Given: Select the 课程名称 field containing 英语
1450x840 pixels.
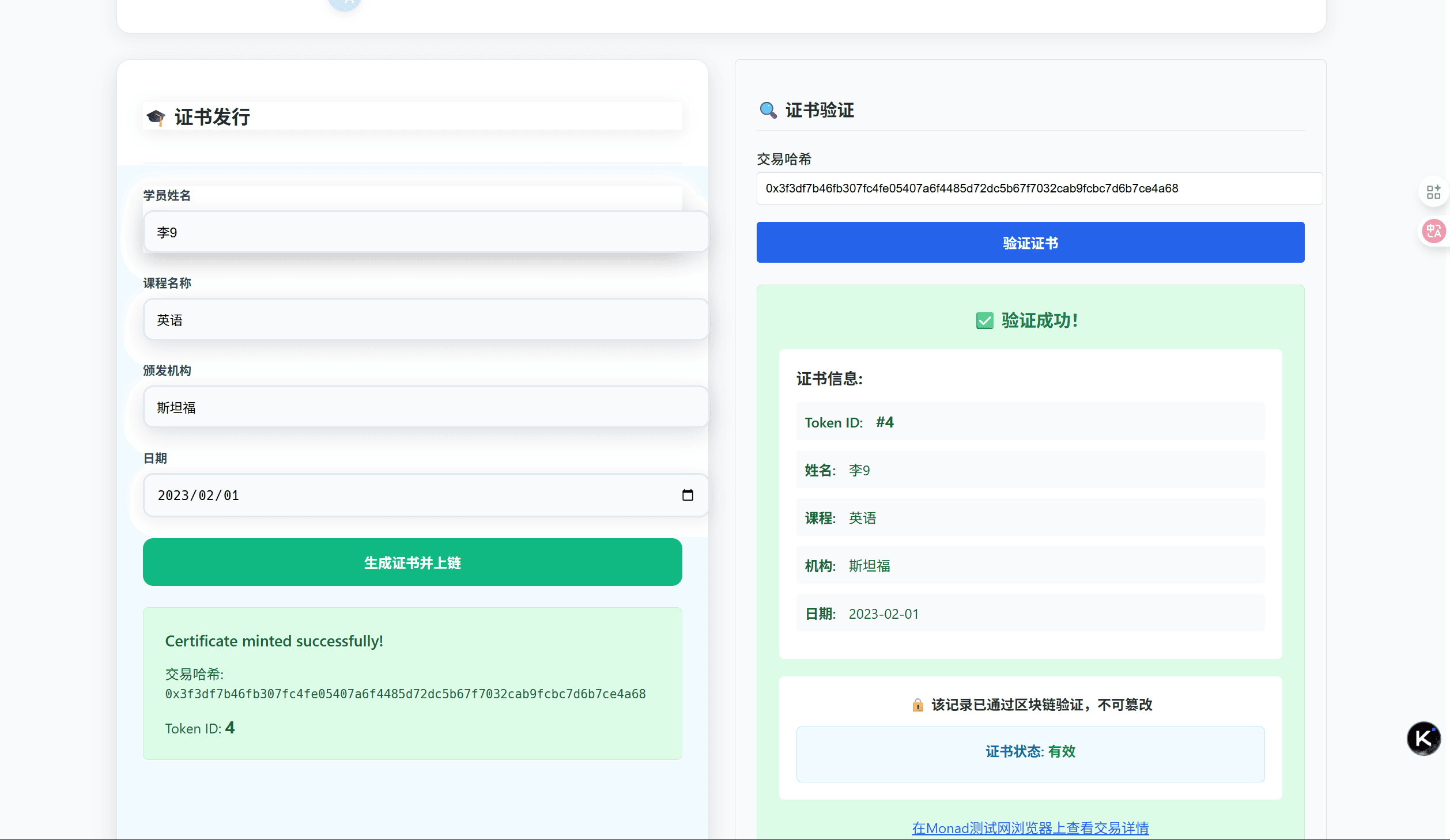Looking at the screenshot, I should click(425, 320).
